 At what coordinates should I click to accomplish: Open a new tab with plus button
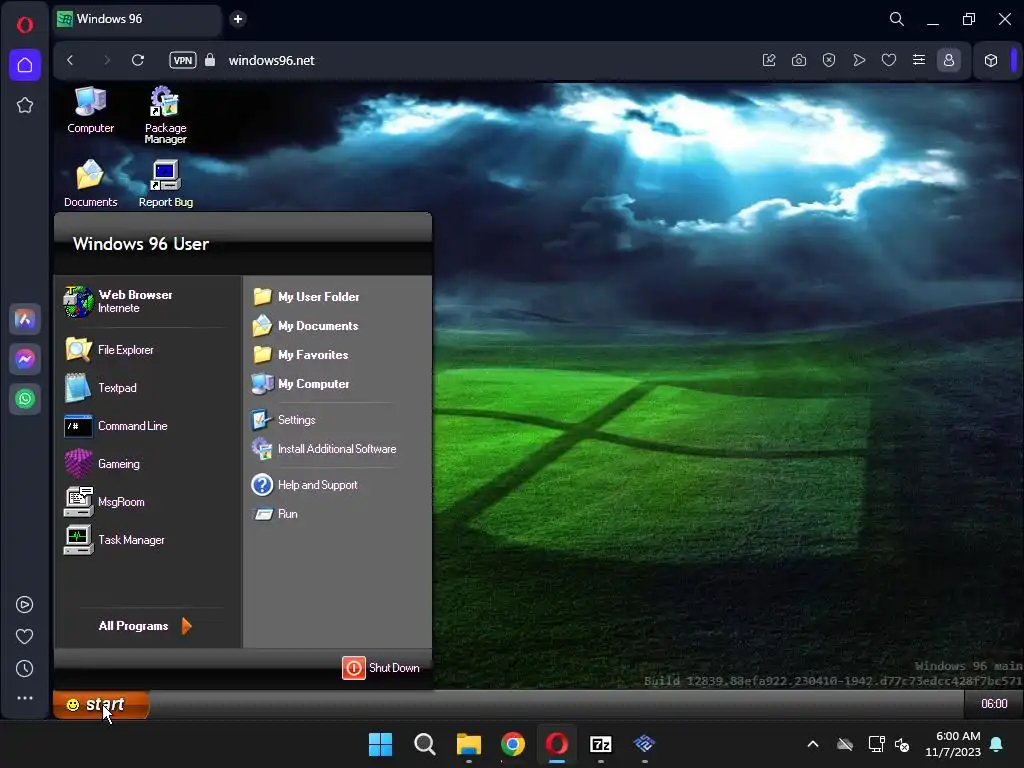click(x=238, y=19)
